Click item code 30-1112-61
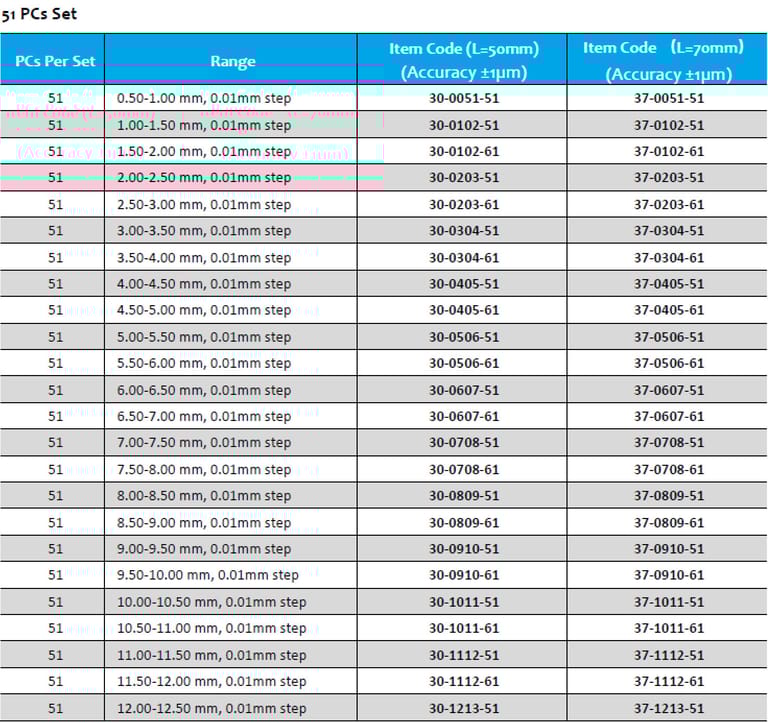The image size is (768, 723). 464,681
